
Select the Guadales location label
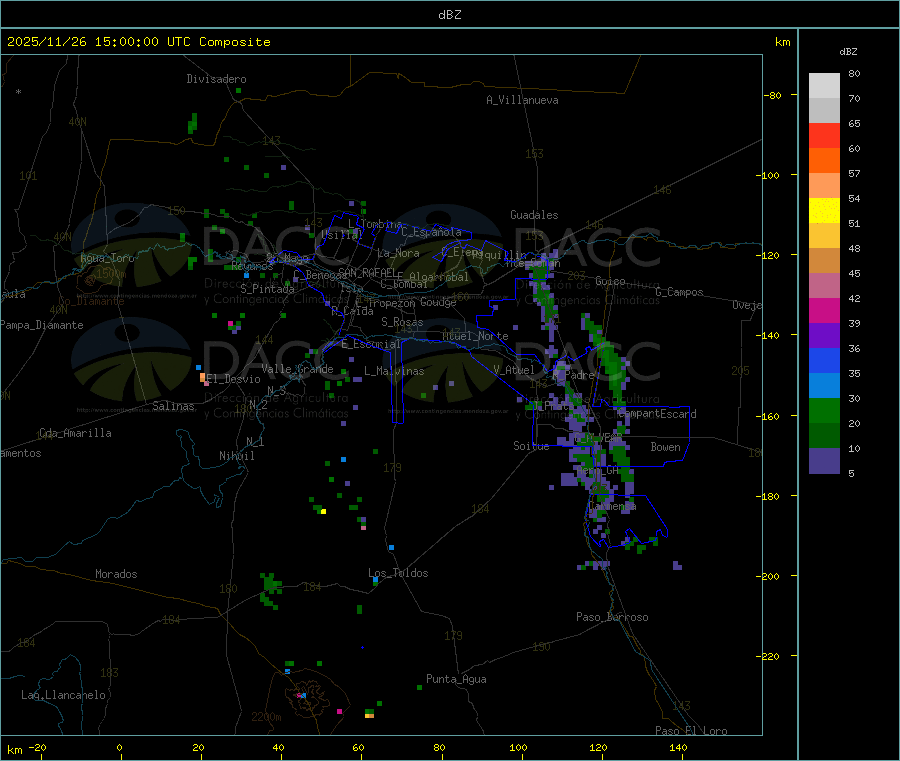click(x=534, y=215)
